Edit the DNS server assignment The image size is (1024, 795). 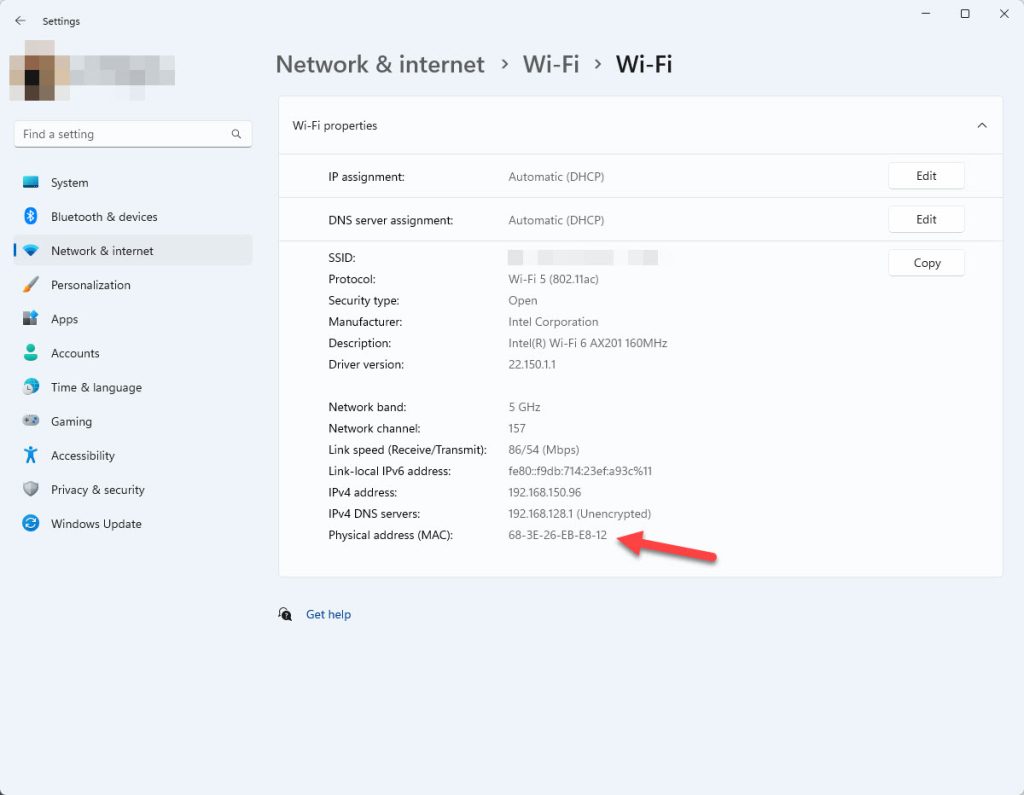[926, 219]
